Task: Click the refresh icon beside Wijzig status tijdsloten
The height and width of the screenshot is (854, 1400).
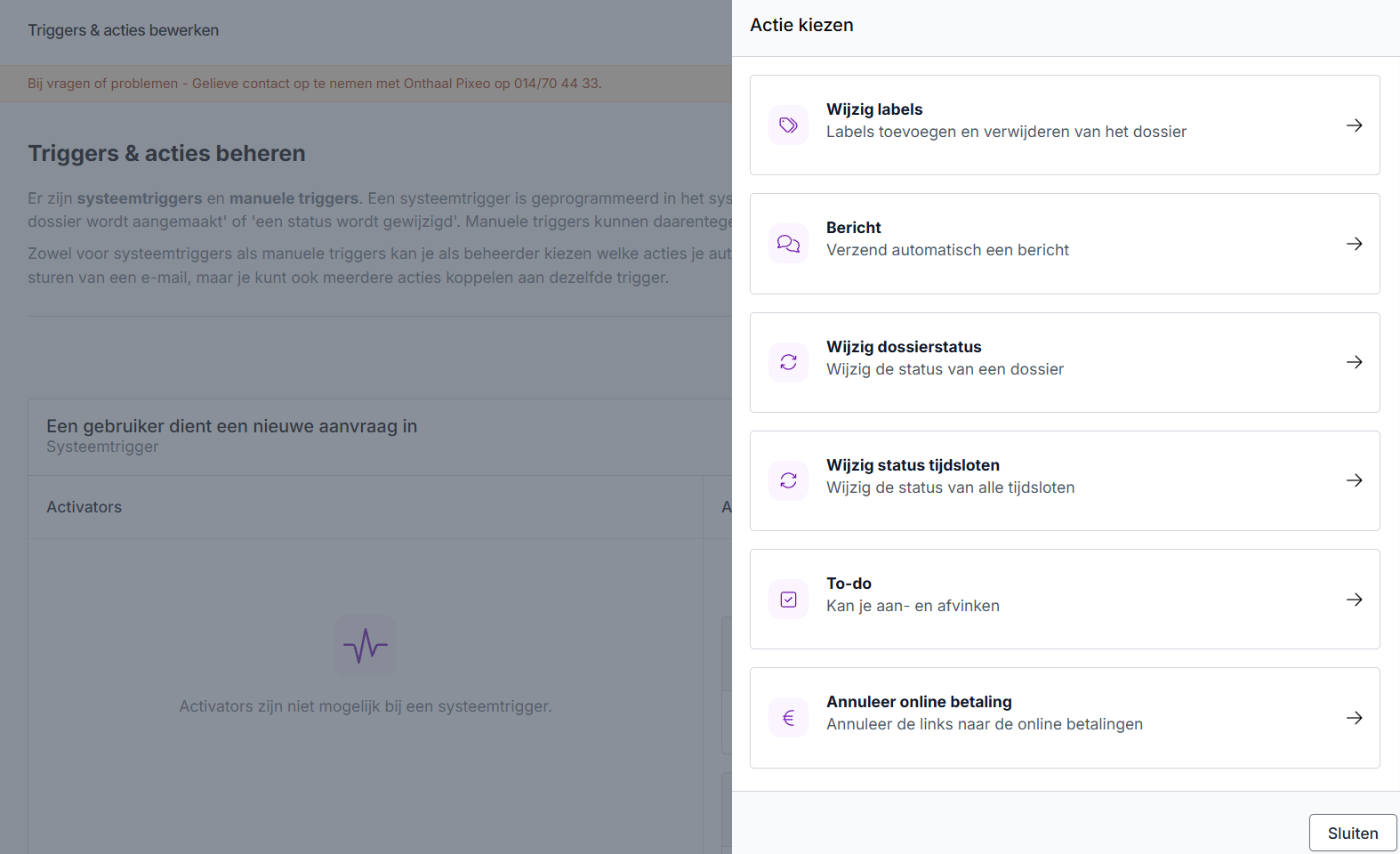Action: (x=788, y=480)
